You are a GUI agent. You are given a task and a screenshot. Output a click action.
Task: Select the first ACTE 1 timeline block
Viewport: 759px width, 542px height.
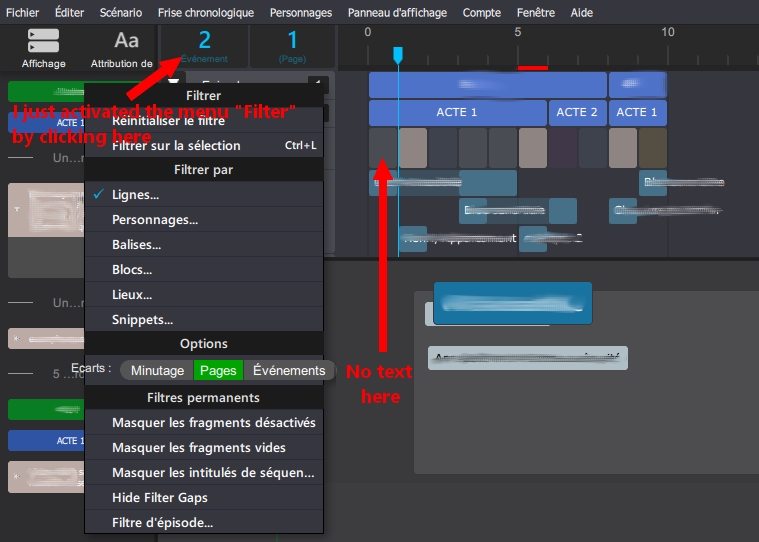coord(457,112)
